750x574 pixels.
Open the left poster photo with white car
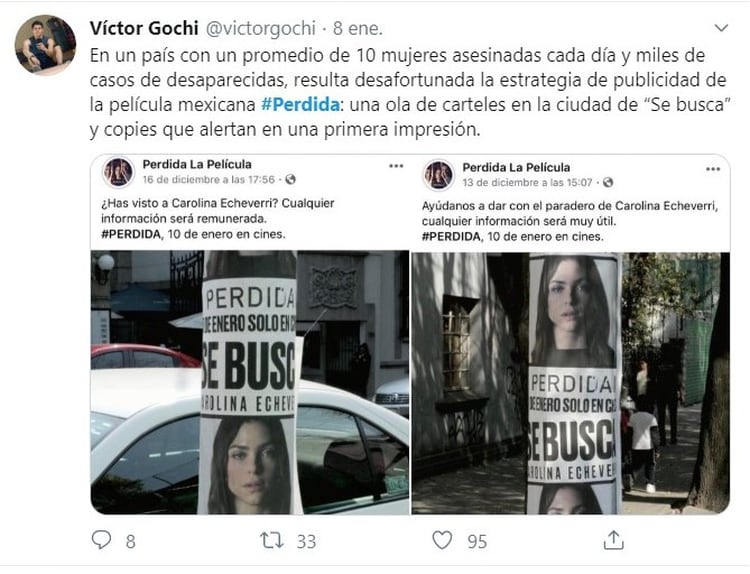(x=250, y=382)
